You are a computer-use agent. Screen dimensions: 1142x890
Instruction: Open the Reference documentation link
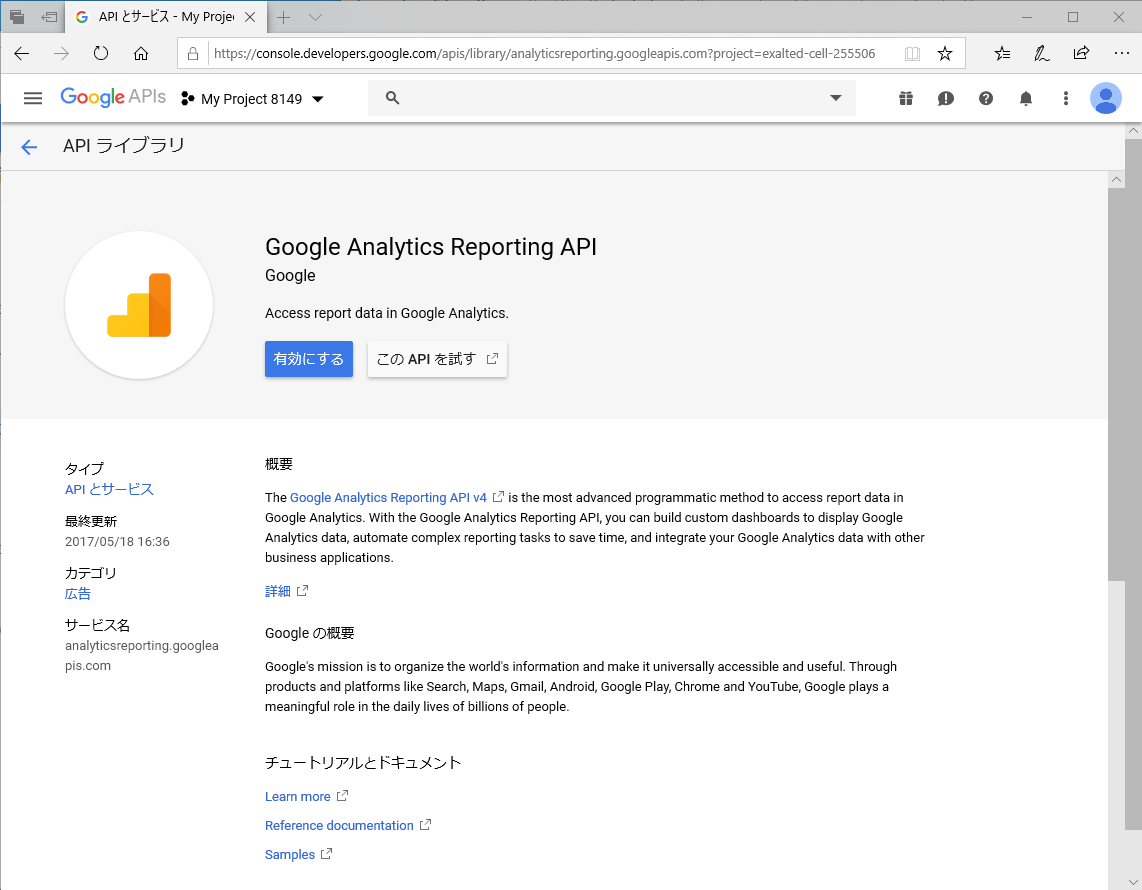[x=339, y=825]
